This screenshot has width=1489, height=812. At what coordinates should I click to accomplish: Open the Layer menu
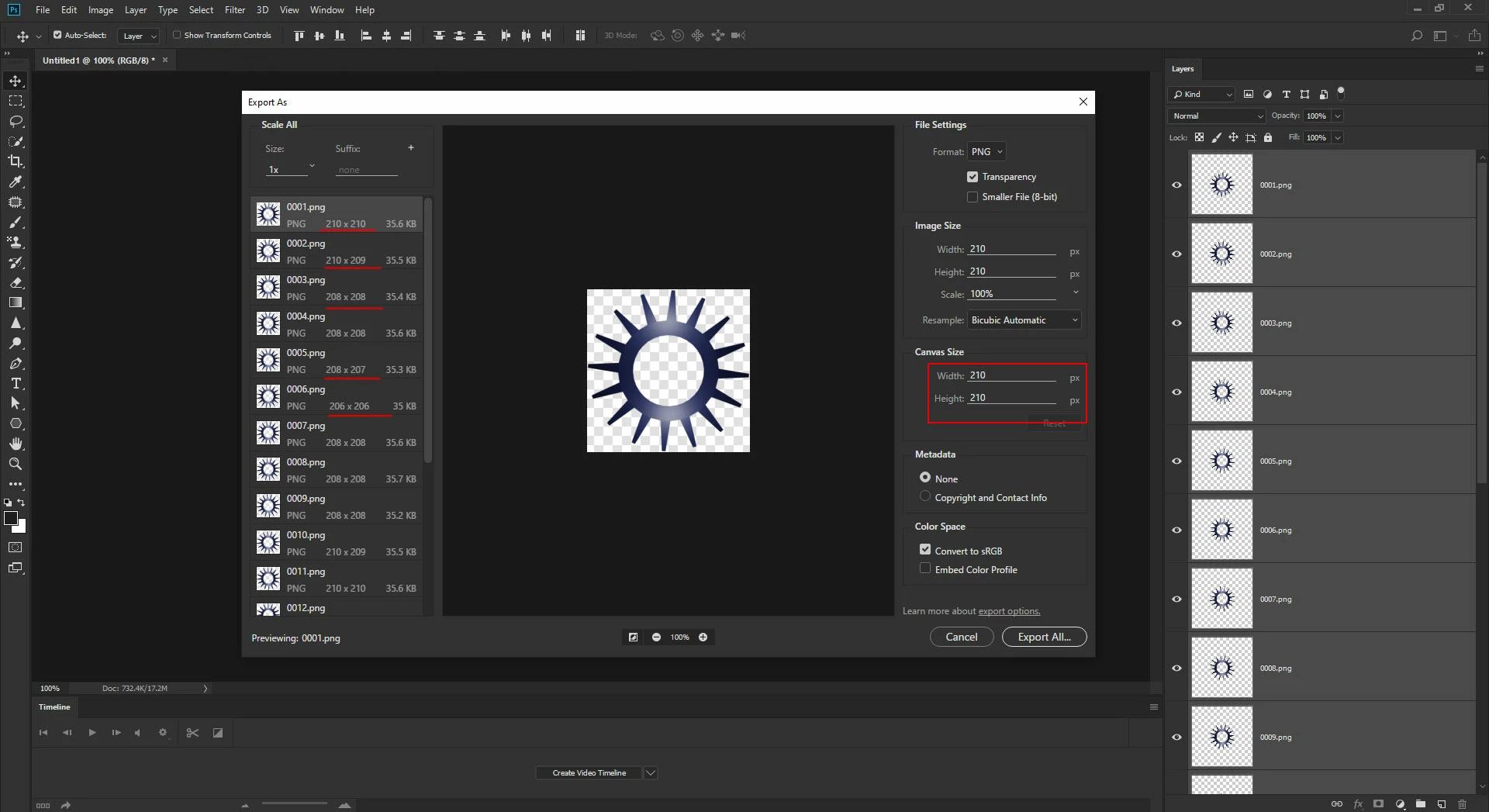(136, 10)
